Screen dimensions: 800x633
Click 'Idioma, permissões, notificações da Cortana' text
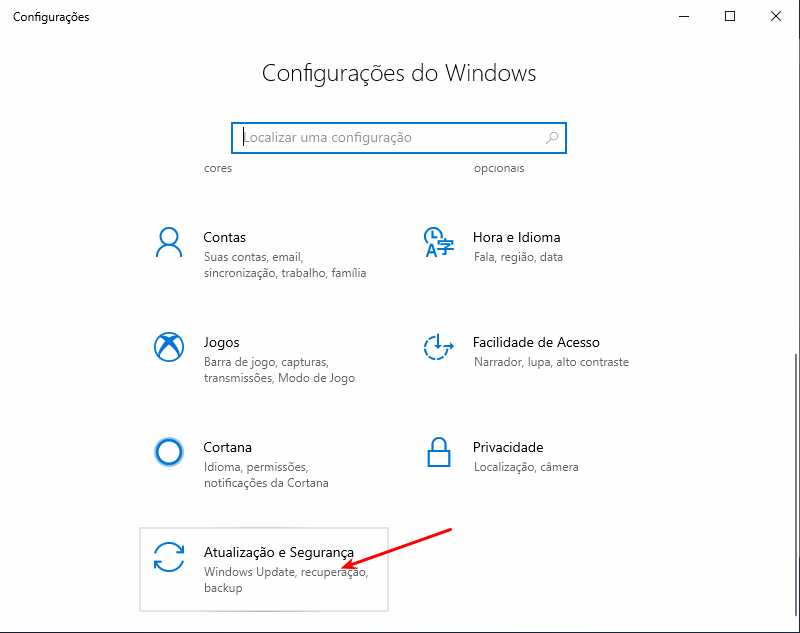[266, 475]
